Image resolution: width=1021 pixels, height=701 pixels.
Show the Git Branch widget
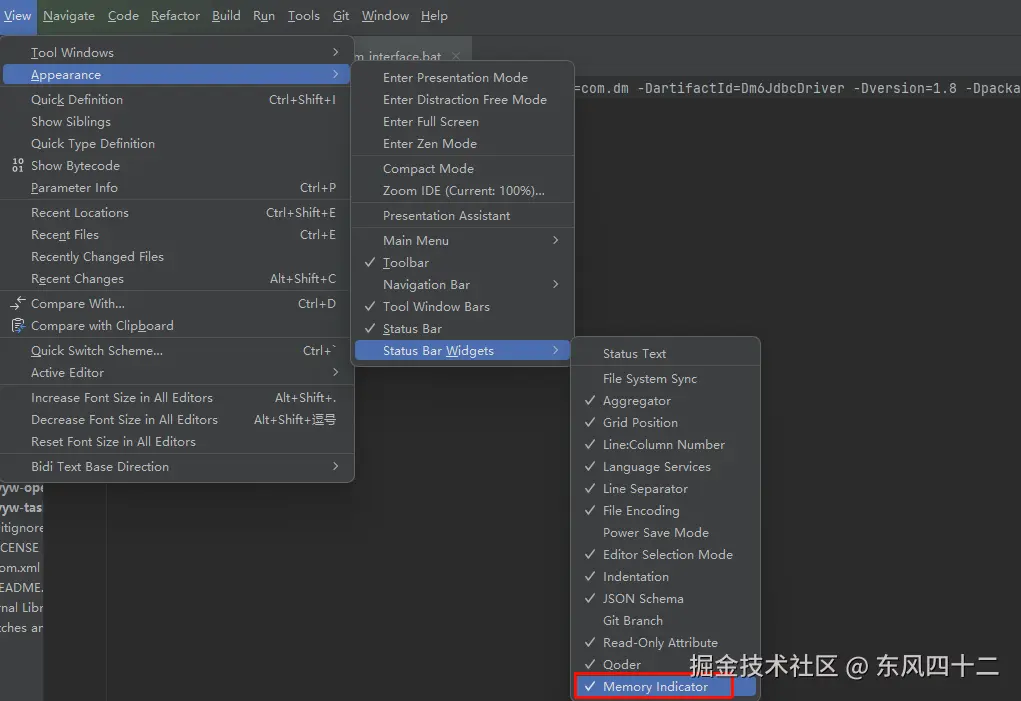tap(632, 620)
